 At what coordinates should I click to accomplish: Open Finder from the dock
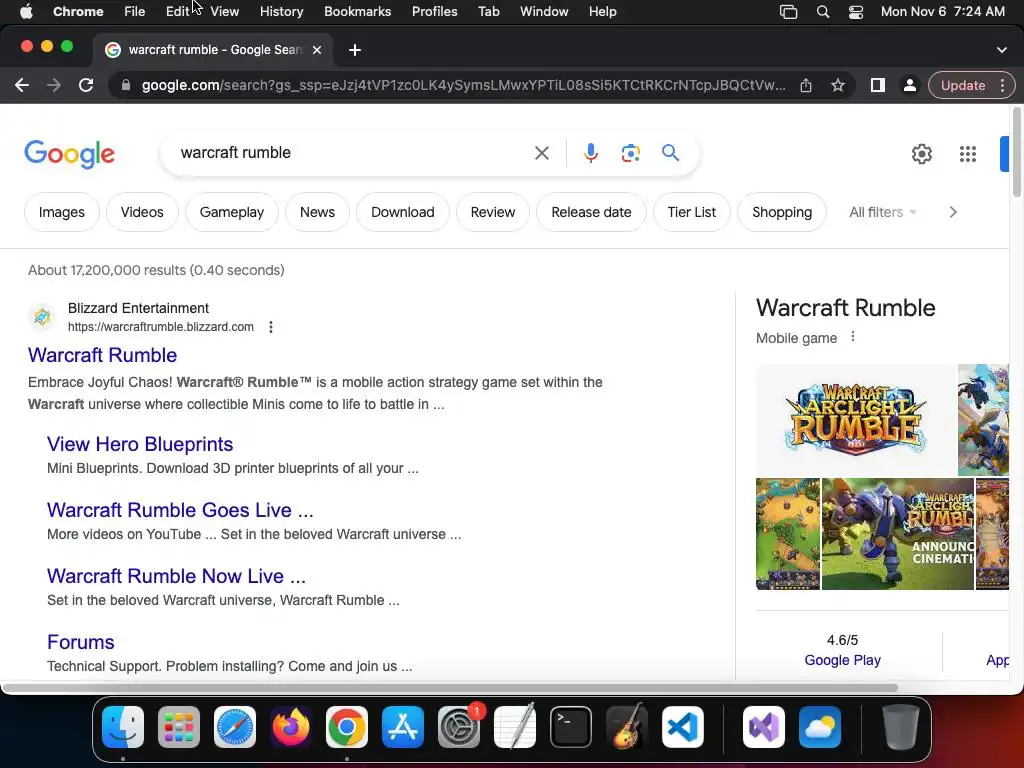123,727
